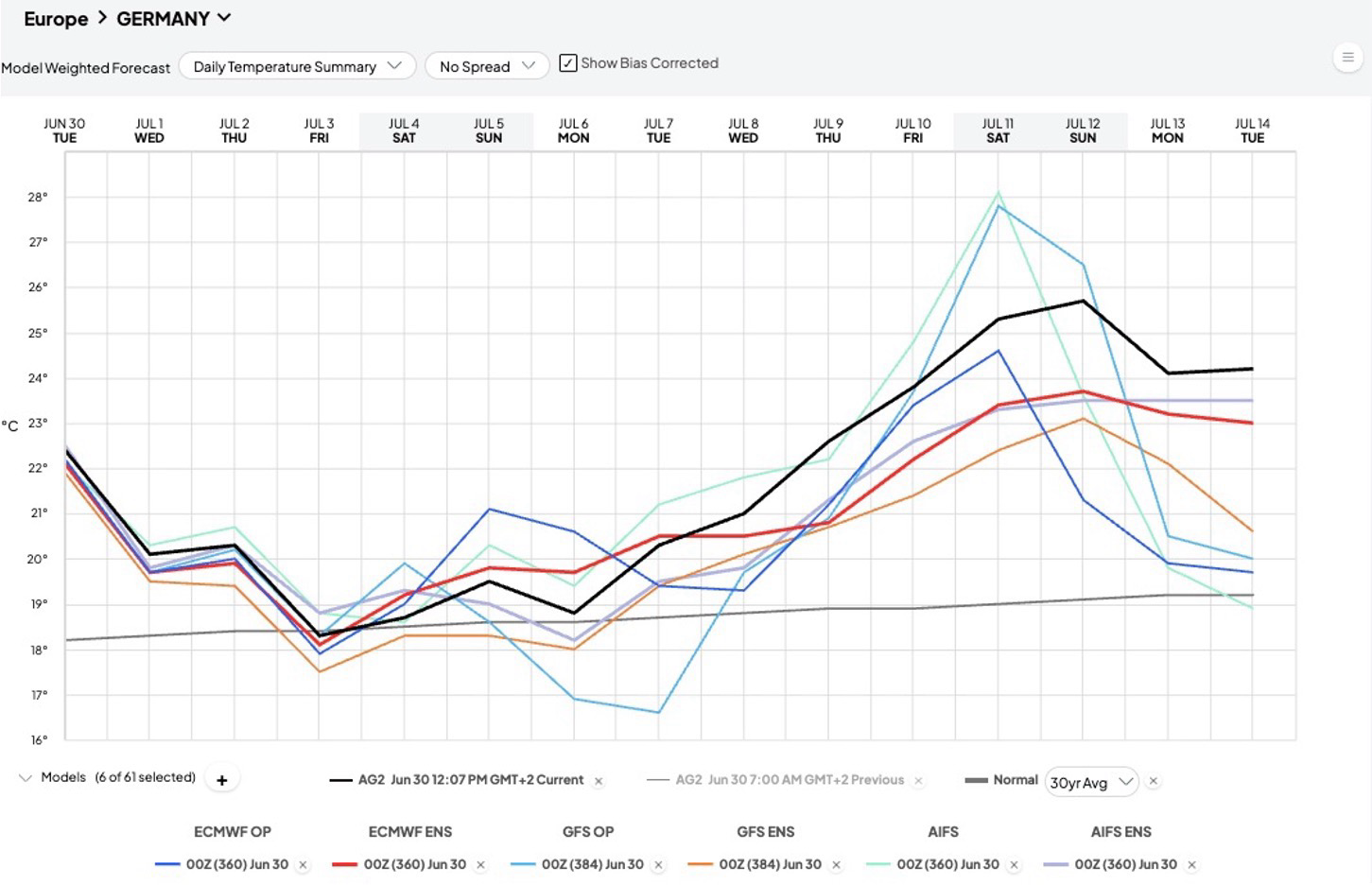
Task: Remove GFS OP 00Z (384) run via x icon
Action: (x=659, y=865)
